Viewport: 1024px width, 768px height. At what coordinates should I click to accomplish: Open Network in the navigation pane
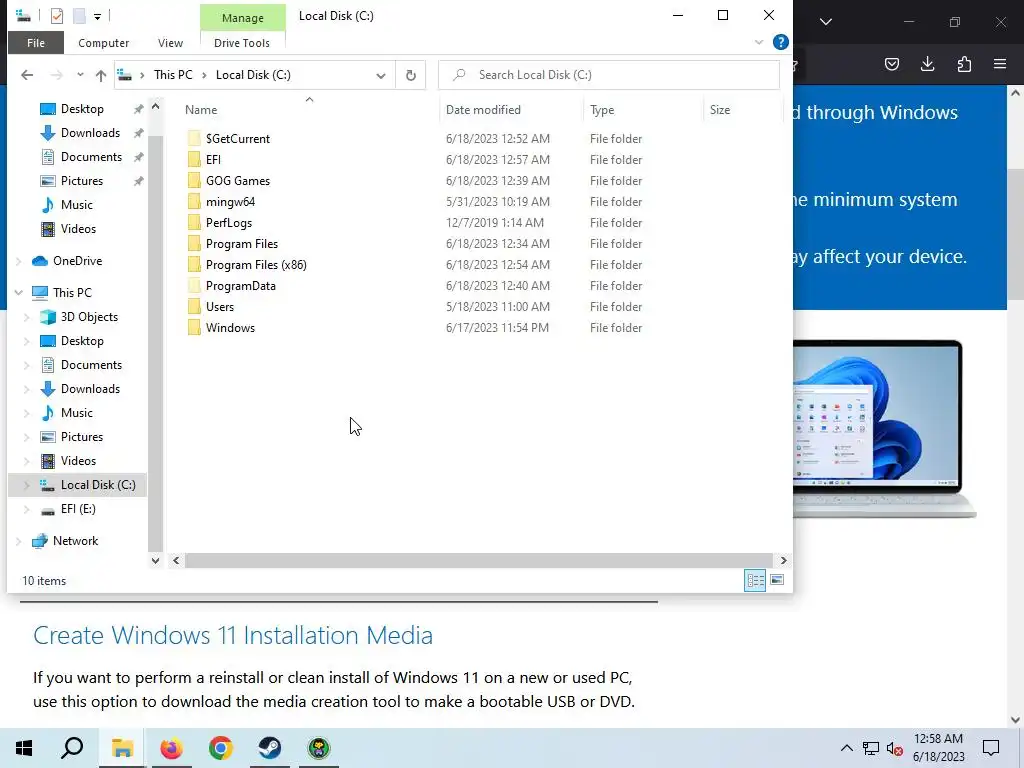[x=75, y=541]
